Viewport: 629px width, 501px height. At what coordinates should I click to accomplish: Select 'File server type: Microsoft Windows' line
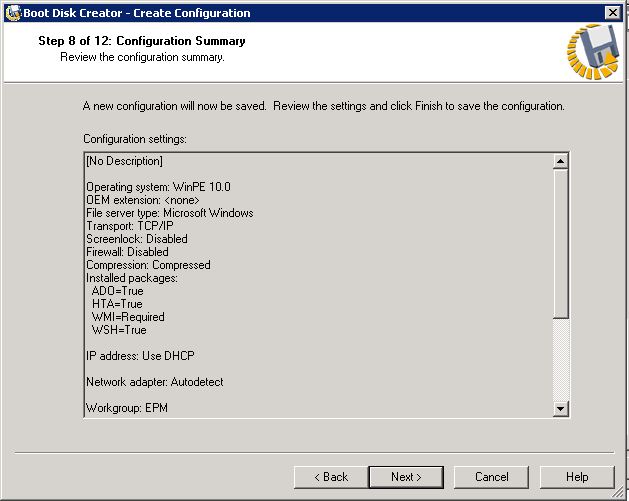pyautogui.click(x=170, y=213)
